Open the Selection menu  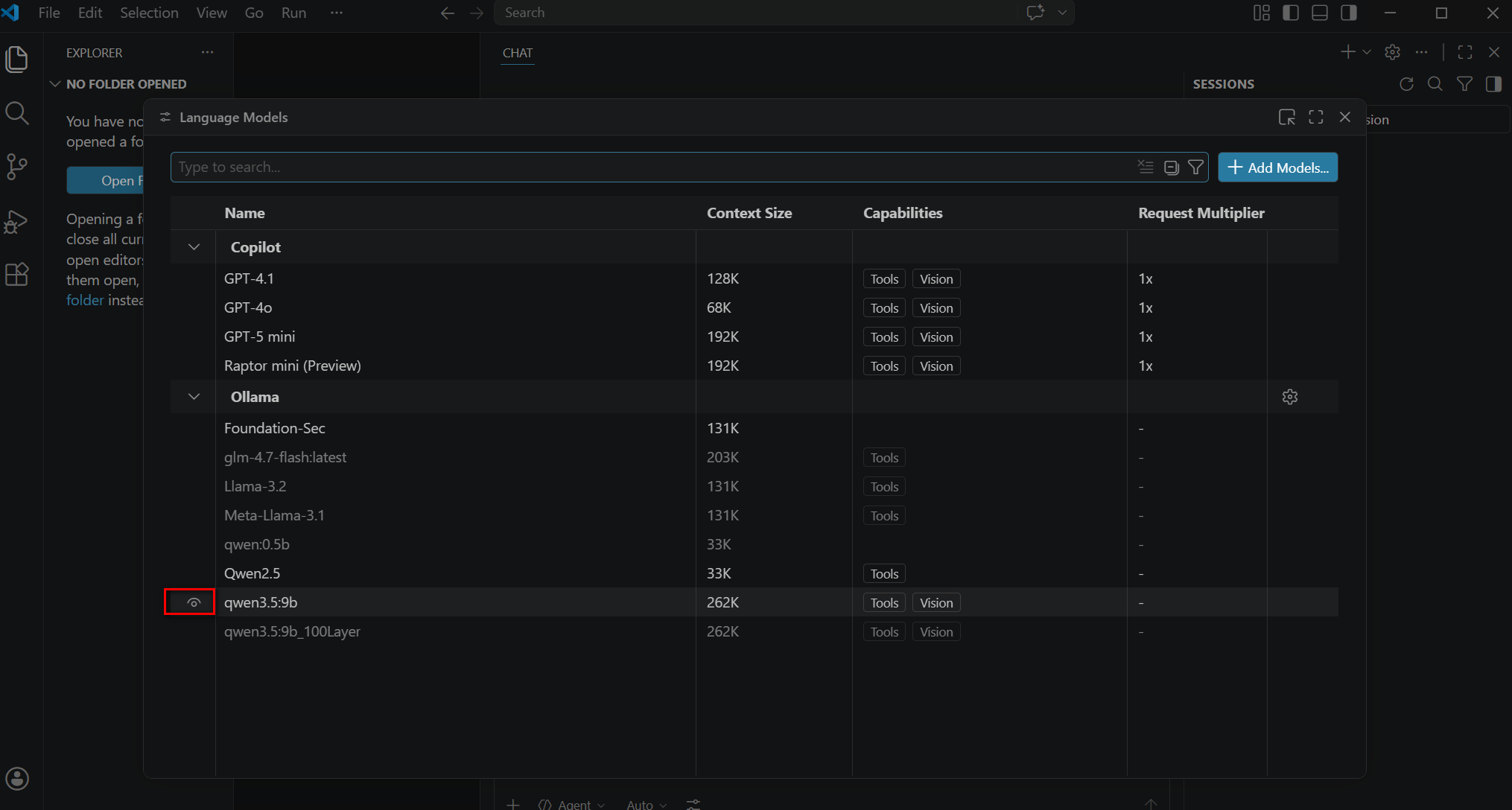click(x=149, y=13)
